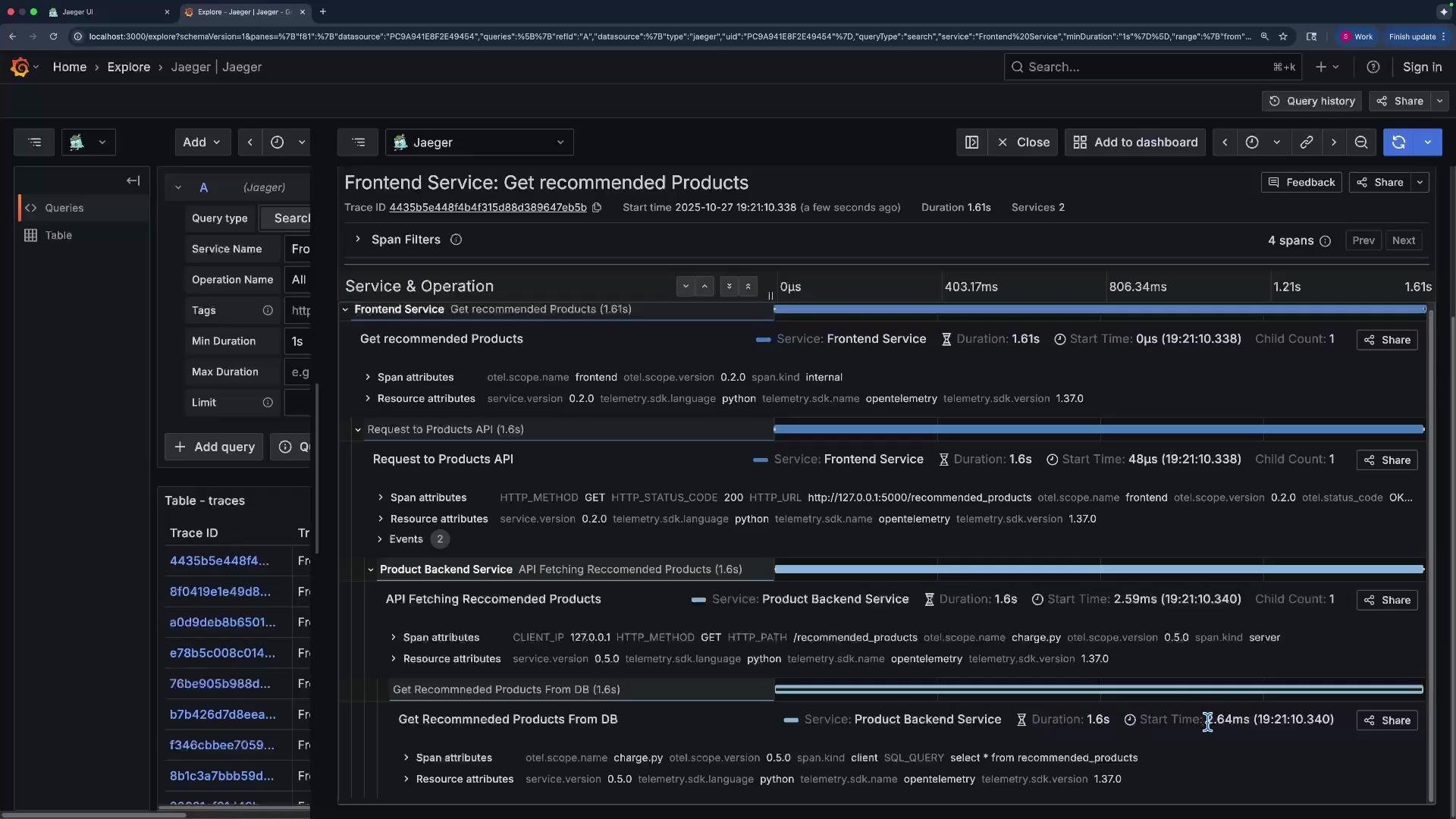Image resolution: width=1456 pixels, height=819 pixels.
Task: Click the Product Backend Service span timeline bar
Action: point(1099,570)
